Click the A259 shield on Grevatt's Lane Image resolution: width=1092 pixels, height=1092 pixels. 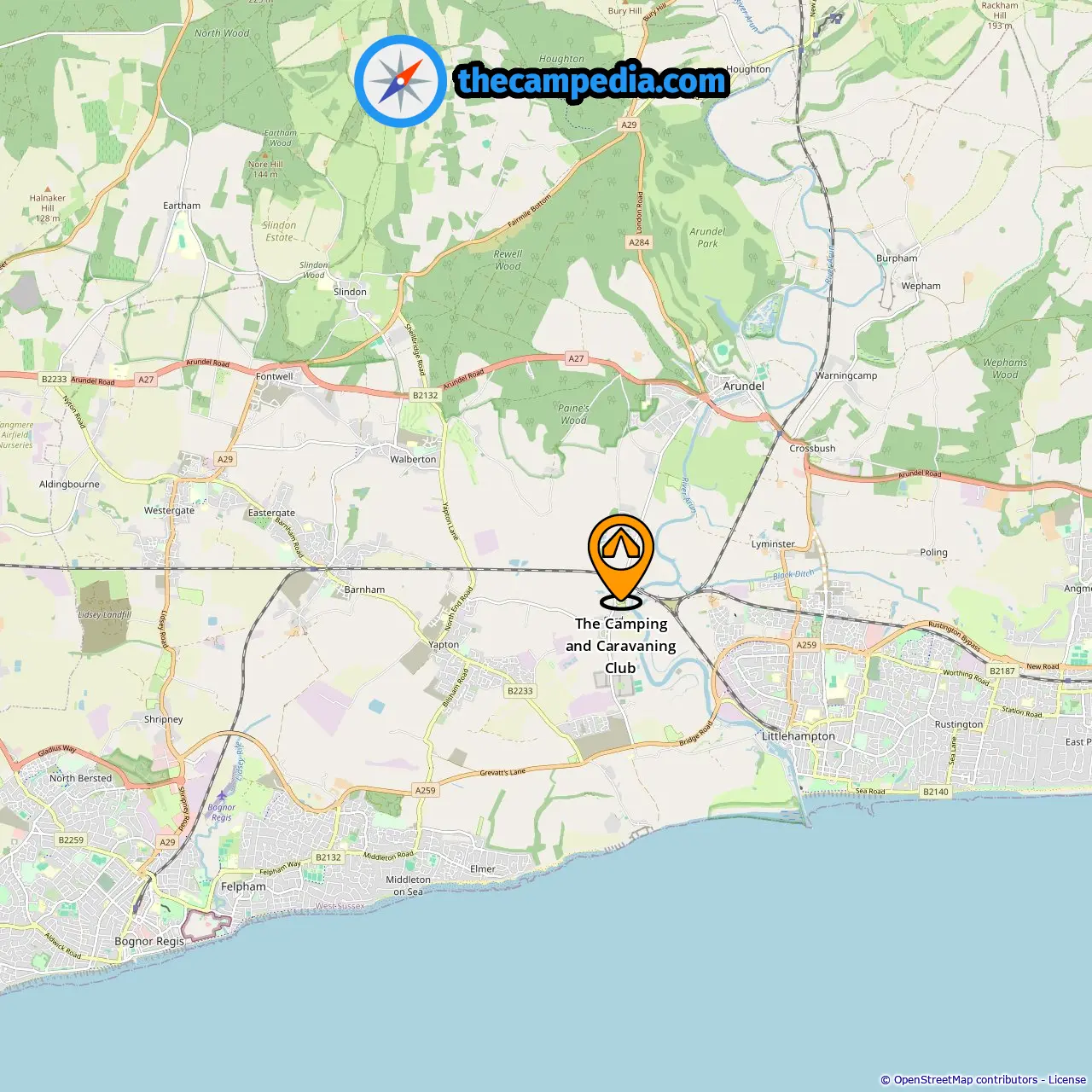(x=426, y=790)
